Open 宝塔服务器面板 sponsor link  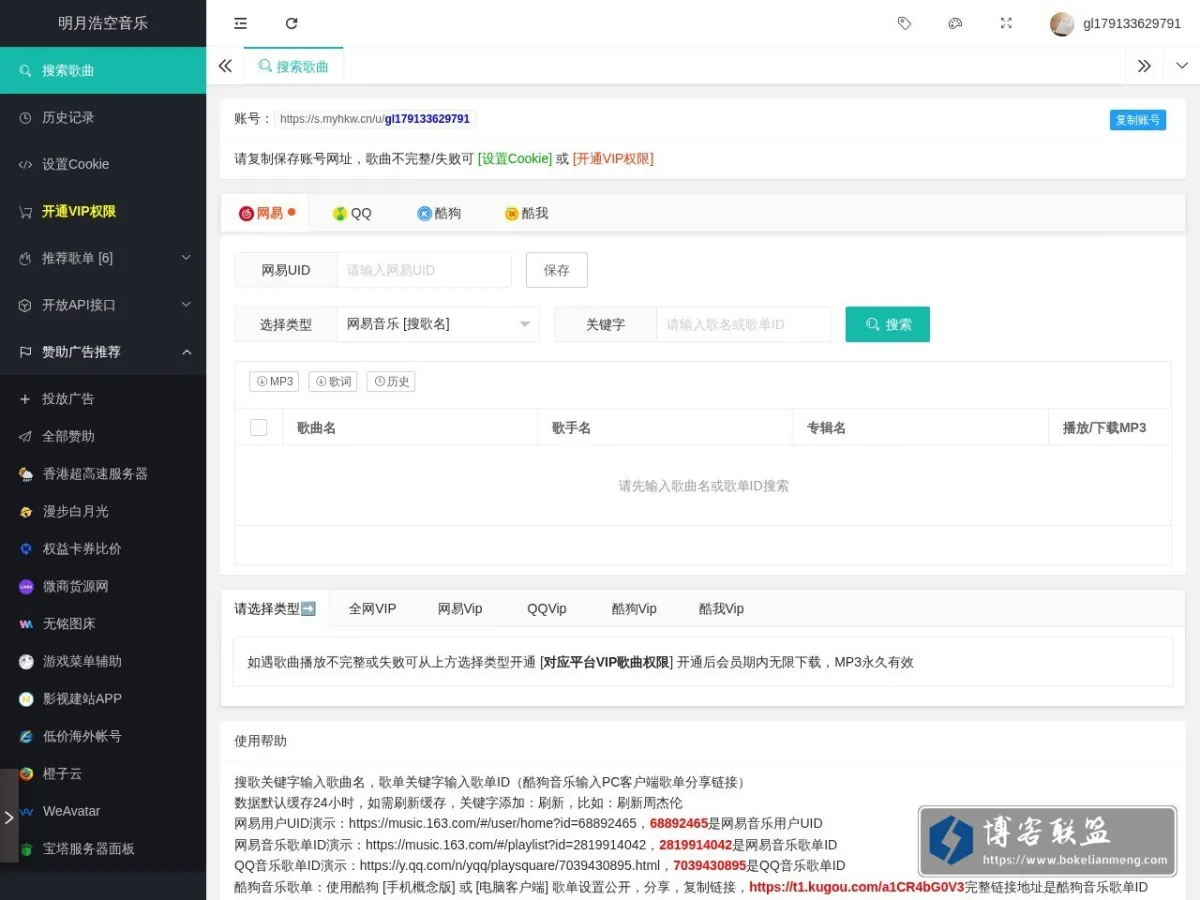click(x=103, y=848)
